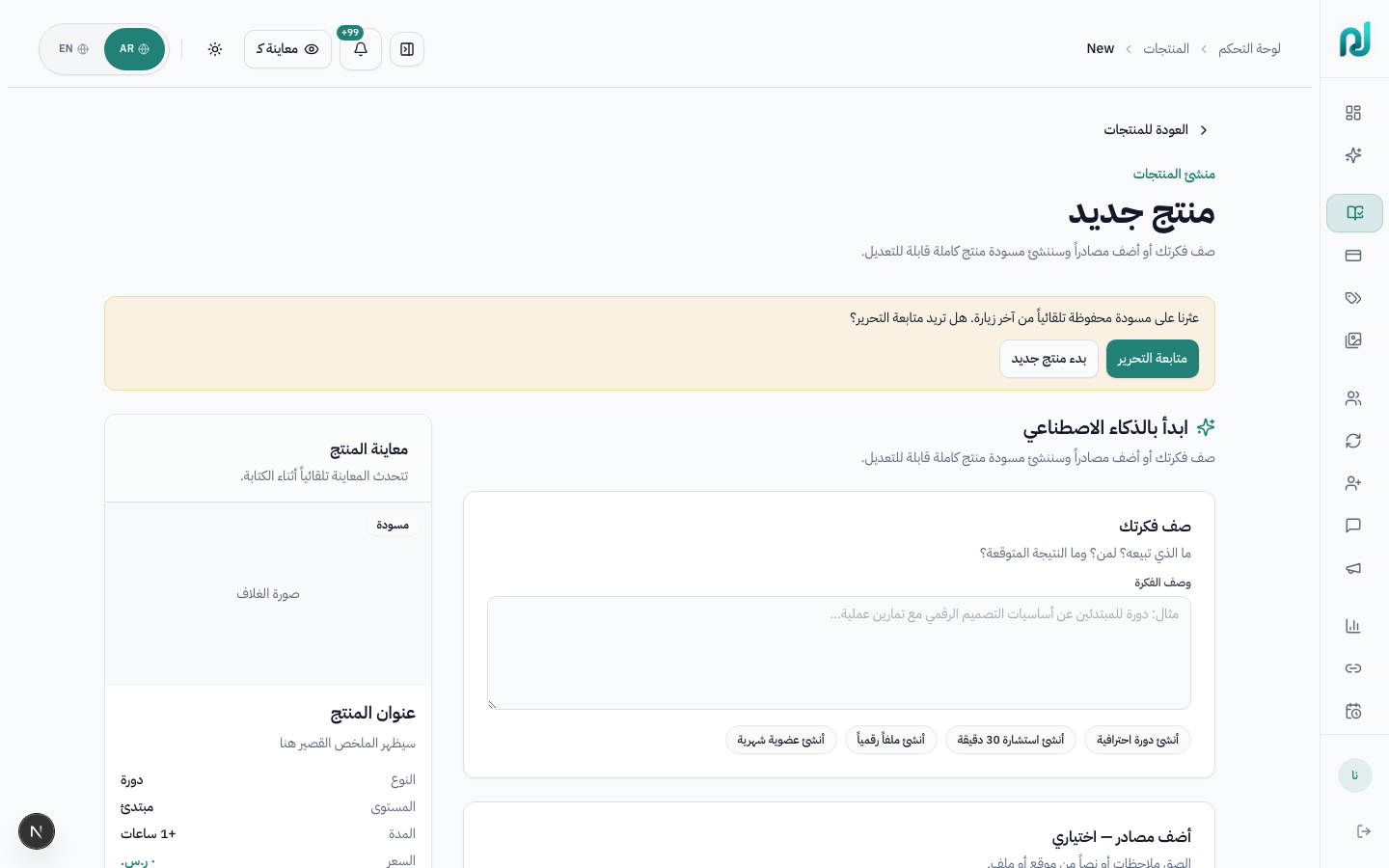Click متابعة التحرير button

point(1153,359)
